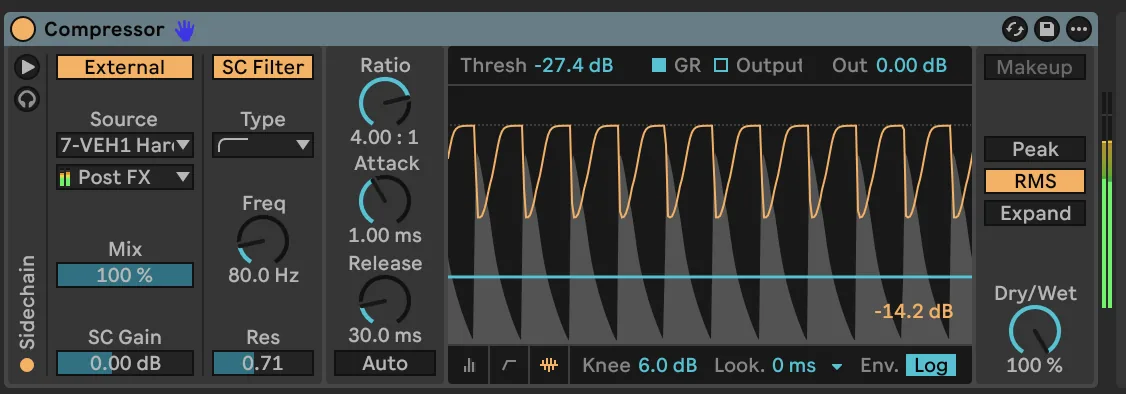The image size is (1126, 394).
Task: Open the filter Type dropdown
Action: click(263, 146)
